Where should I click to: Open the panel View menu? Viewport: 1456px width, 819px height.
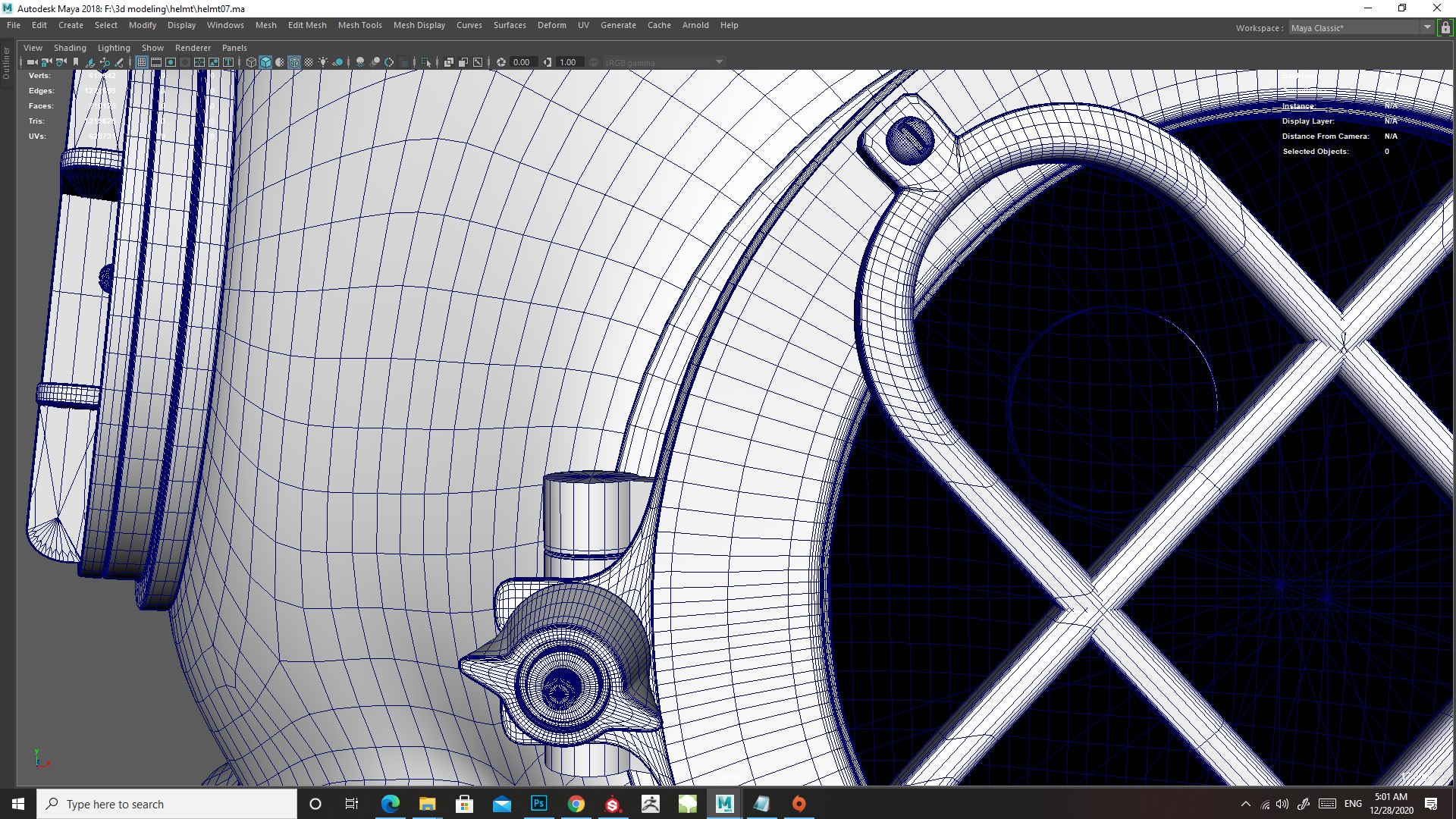click(x=33, y=48)
